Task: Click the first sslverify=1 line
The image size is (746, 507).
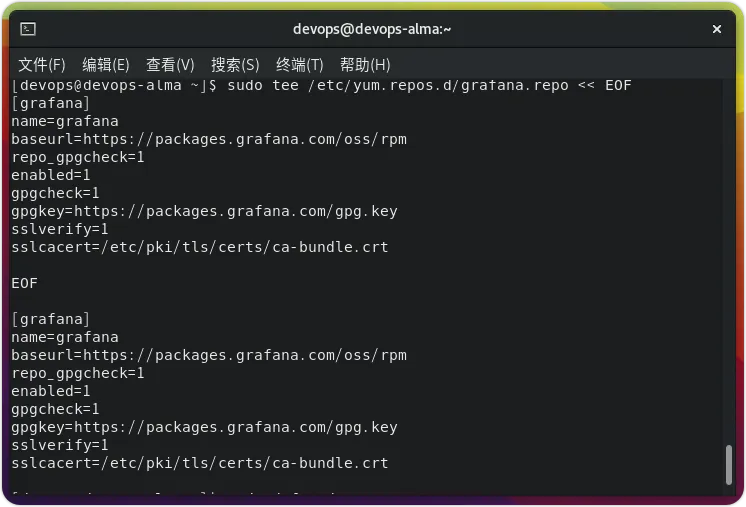Action: coord(59,229)
